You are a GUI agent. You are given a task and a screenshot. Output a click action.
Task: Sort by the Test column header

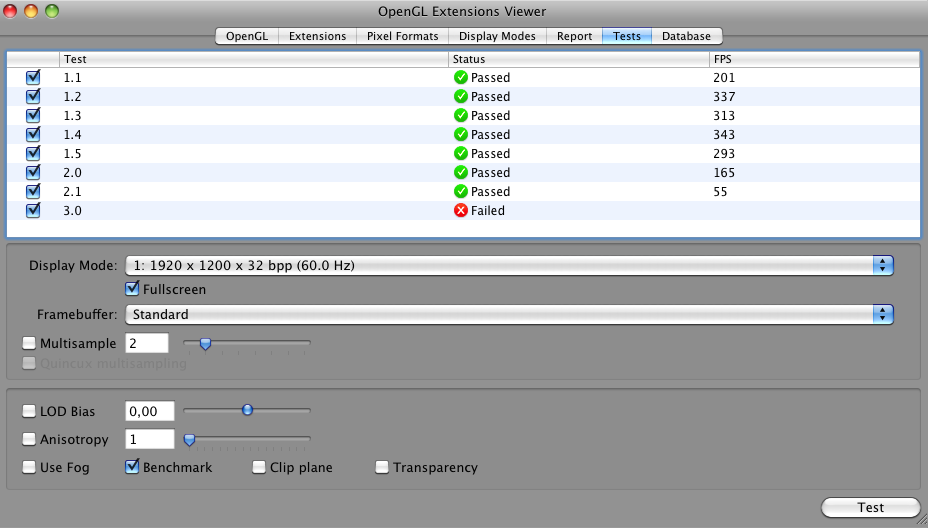click(x=254, y=59)
